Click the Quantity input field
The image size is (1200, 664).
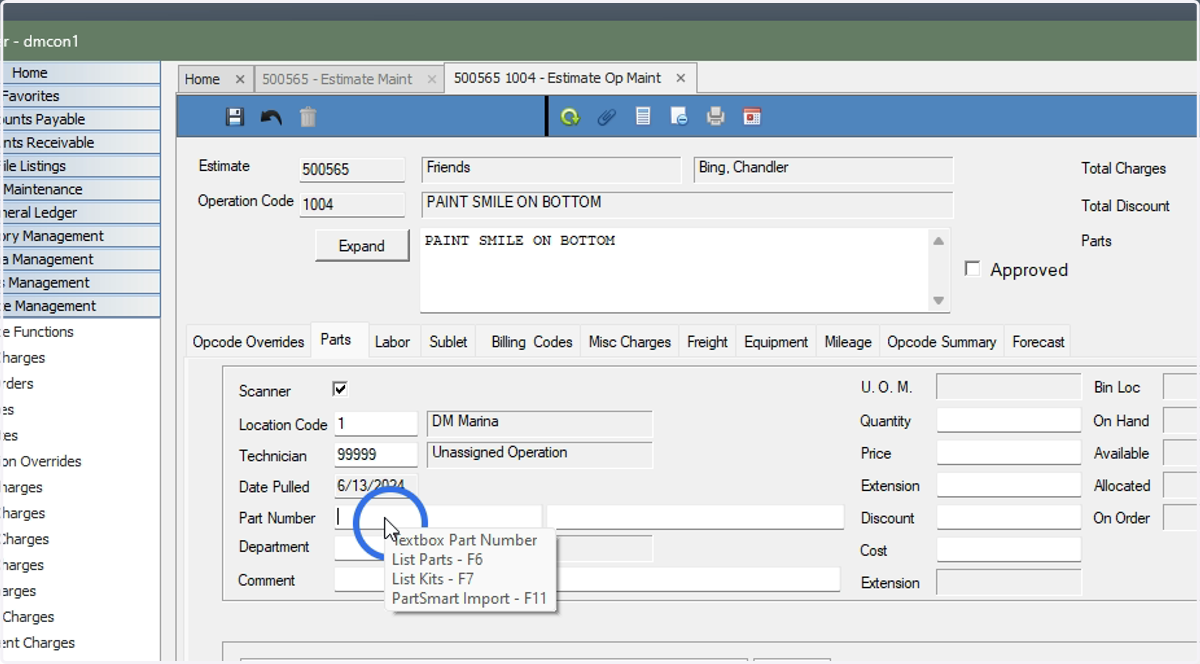click(x=1009, y=420)
